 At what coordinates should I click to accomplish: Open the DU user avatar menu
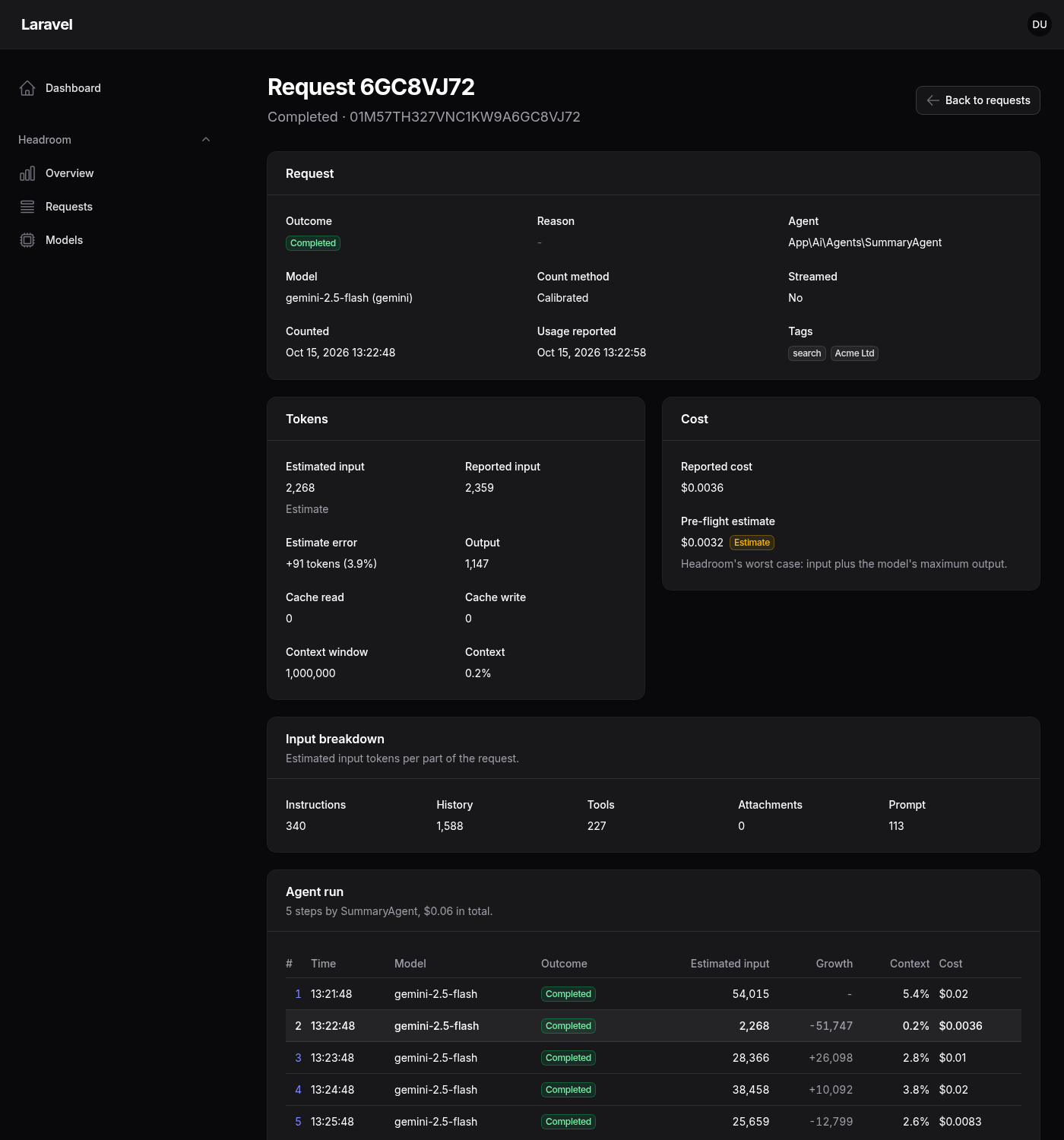[x=1040, y=24]
